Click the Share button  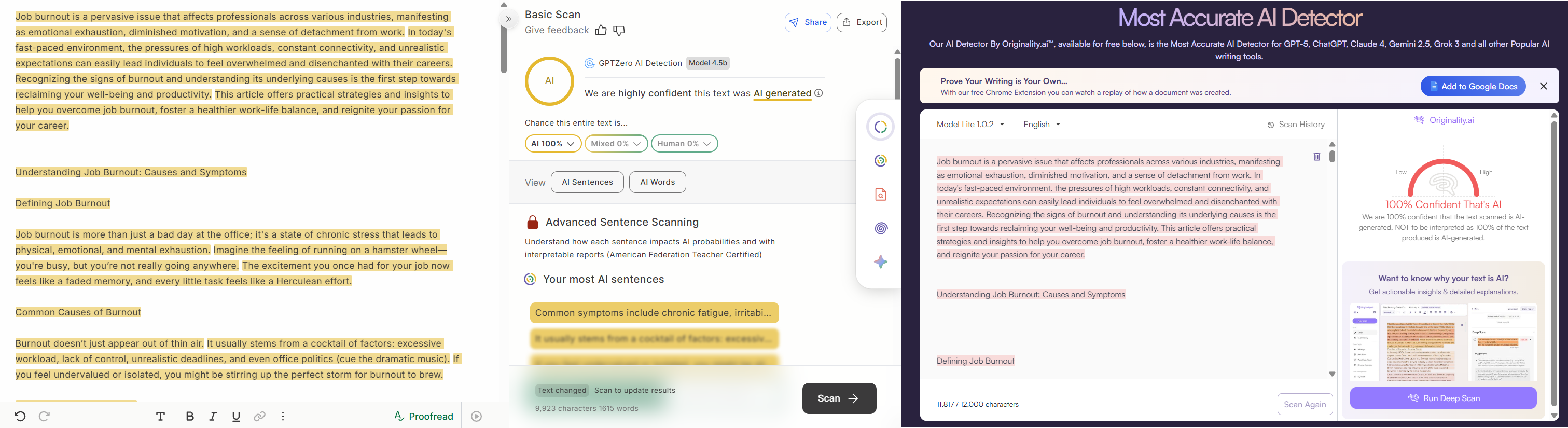point(808,22)
